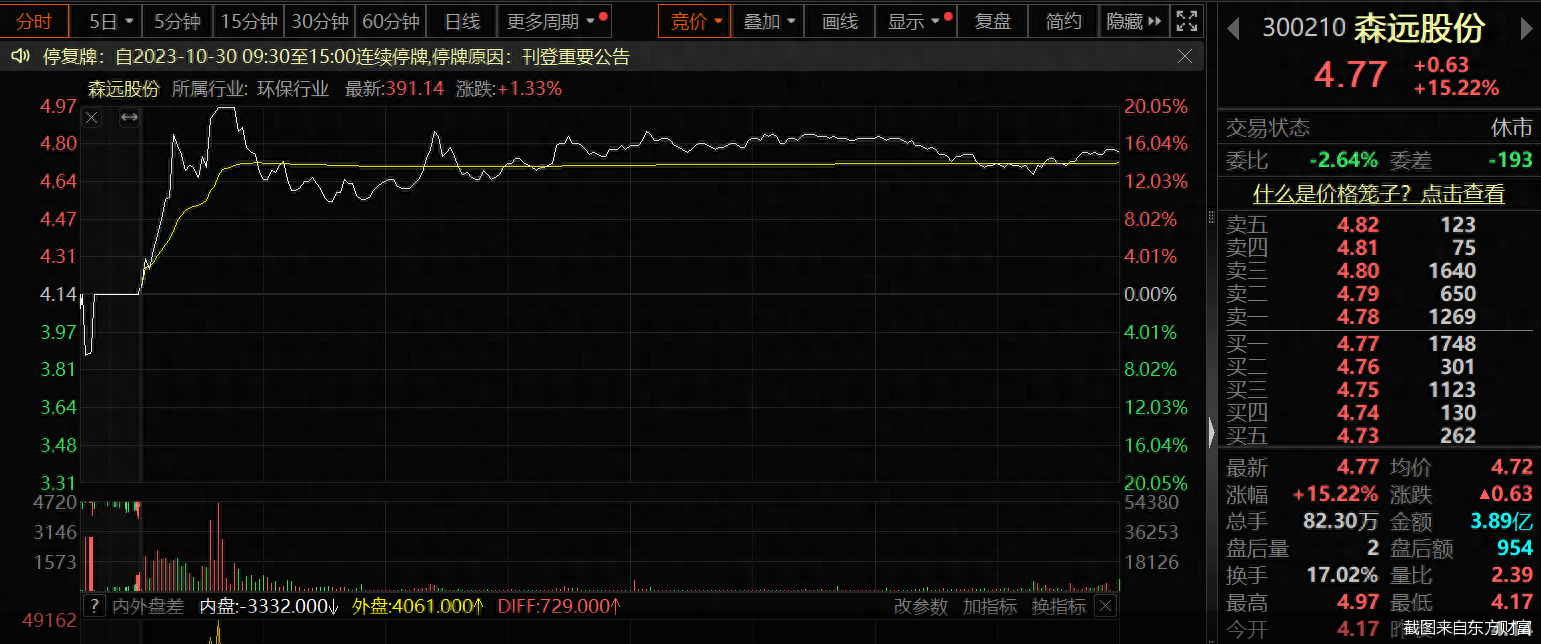Click the 交易状态 休市 status row
Image resolution: width=1541 pixels, height=644 pixels.
pos(1379,128)
